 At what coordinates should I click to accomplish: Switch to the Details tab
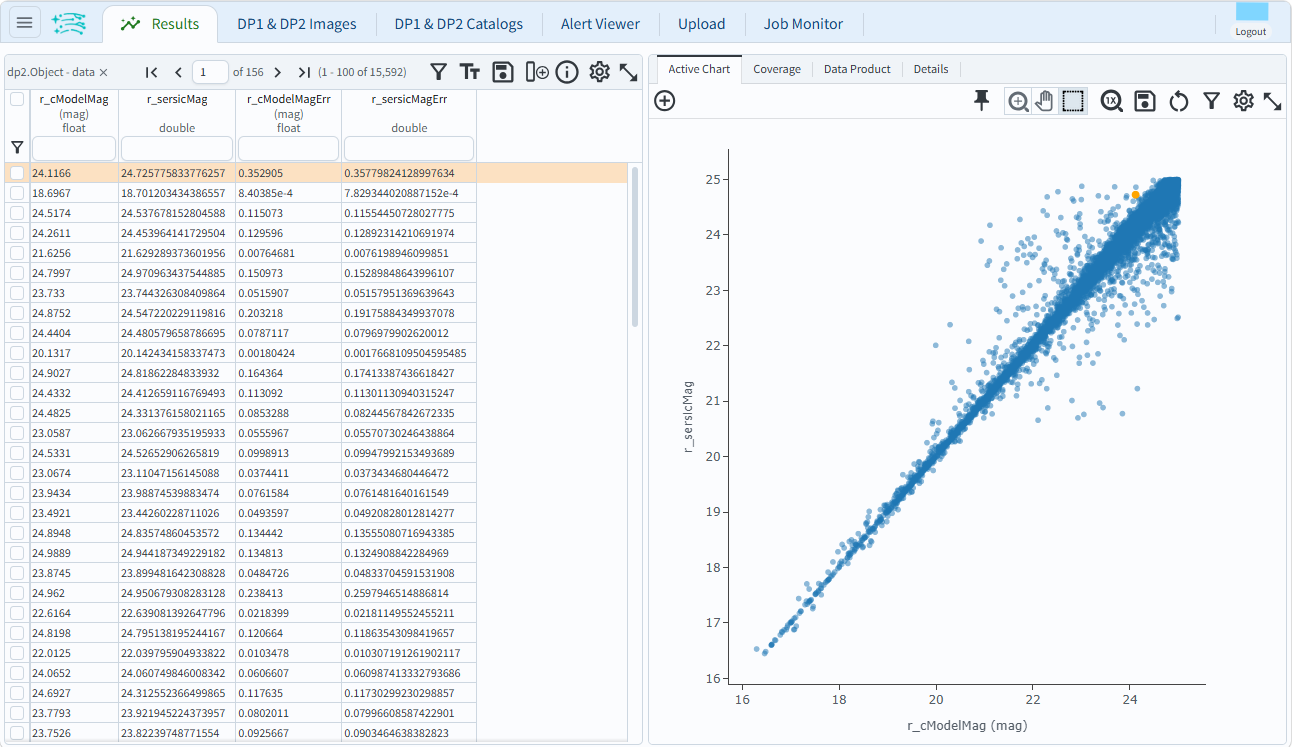[931, 69]
